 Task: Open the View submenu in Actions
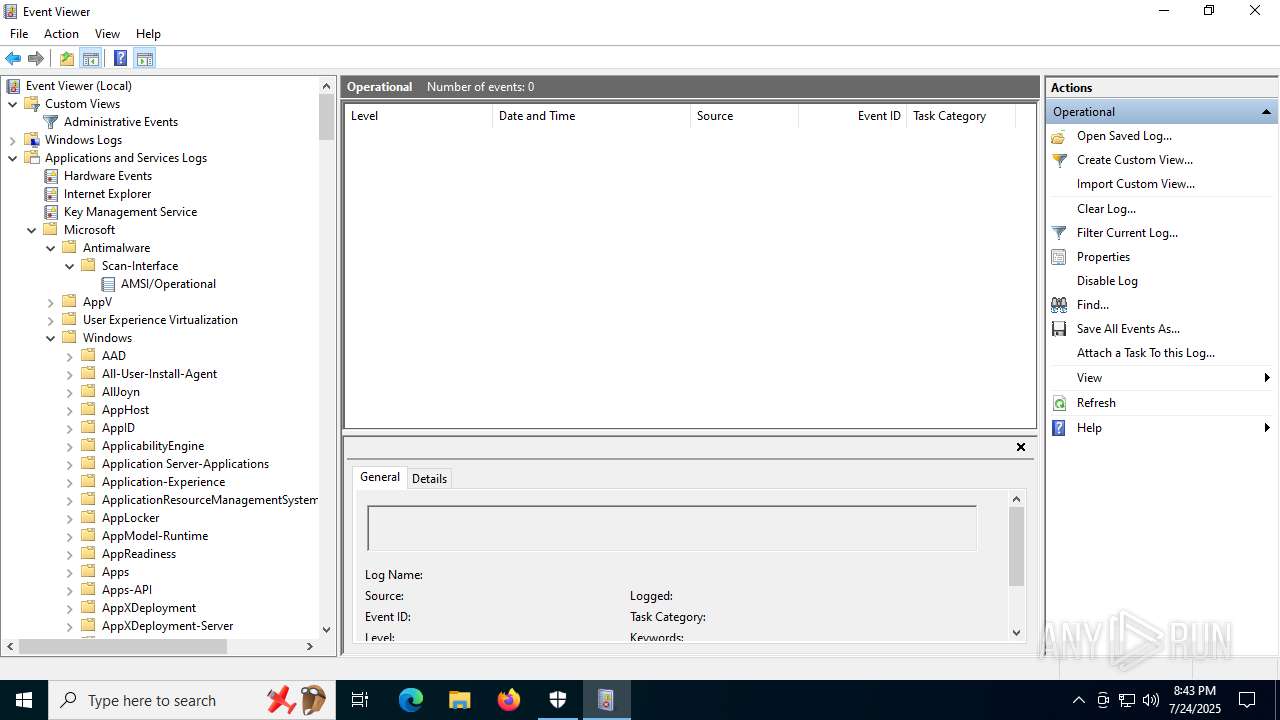click(x=1162, y=378)
